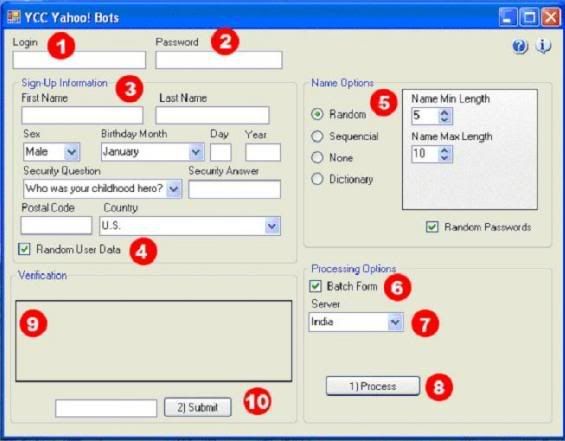The width and height of the screenshot is (565, 441).
Task: Click the Postal Code field
Action: click(56, 226)
